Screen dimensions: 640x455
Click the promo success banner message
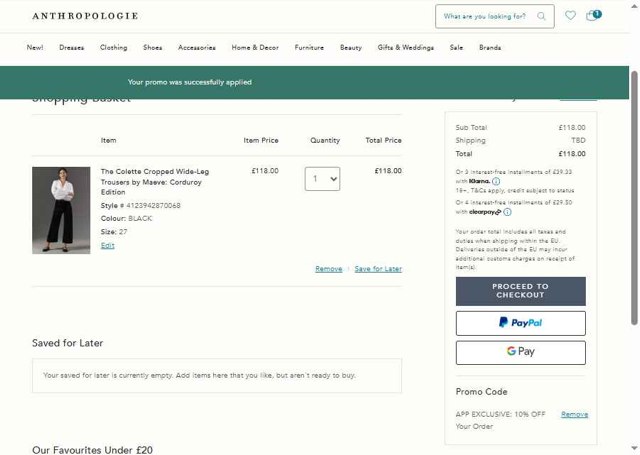190,82
